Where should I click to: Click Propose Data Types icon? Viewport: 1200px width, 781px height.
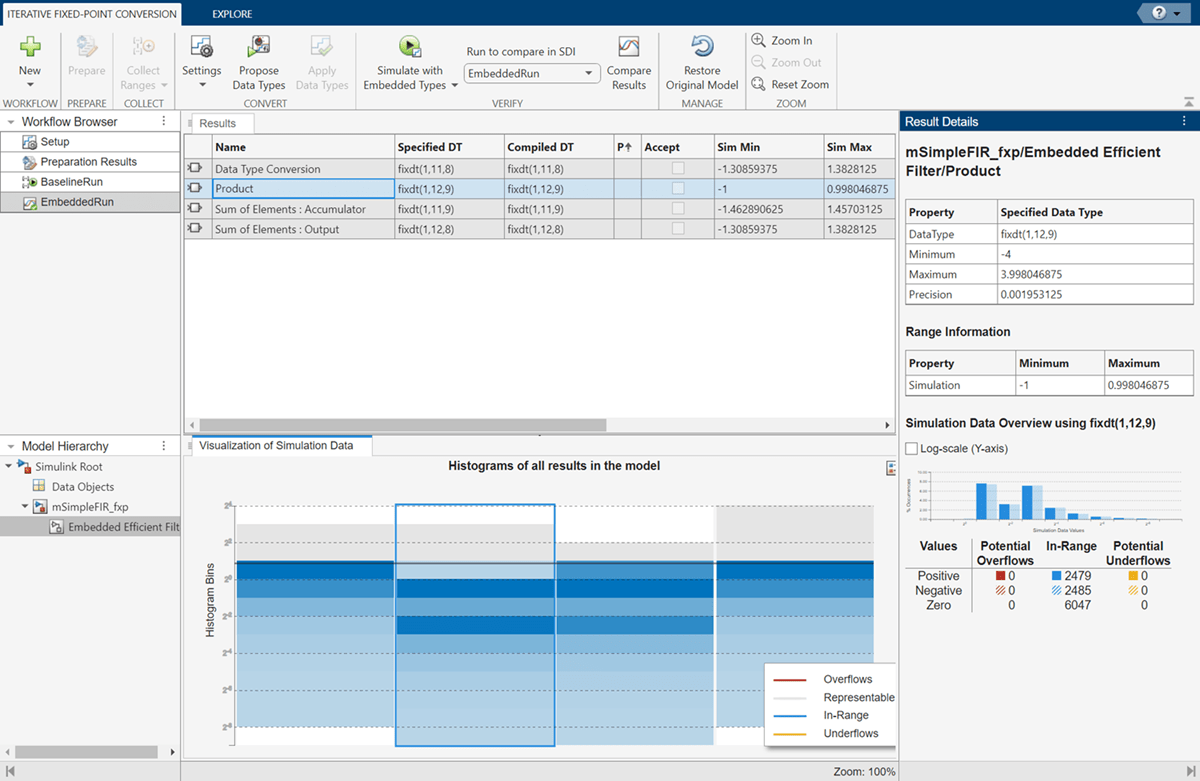(259, 47)
